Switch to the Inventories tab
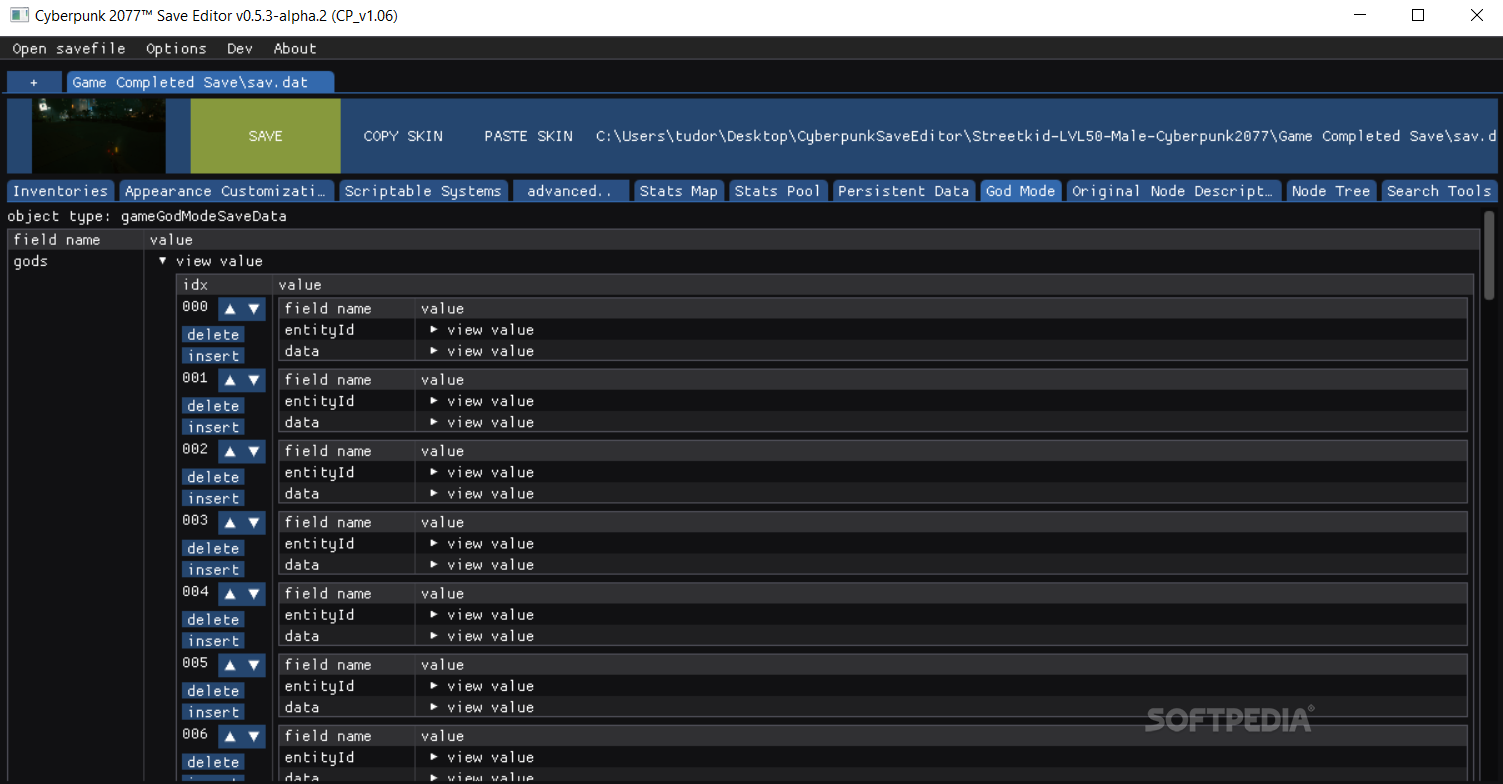The height and width of the screenshot is (784, 1503). [x=60, y=191]
